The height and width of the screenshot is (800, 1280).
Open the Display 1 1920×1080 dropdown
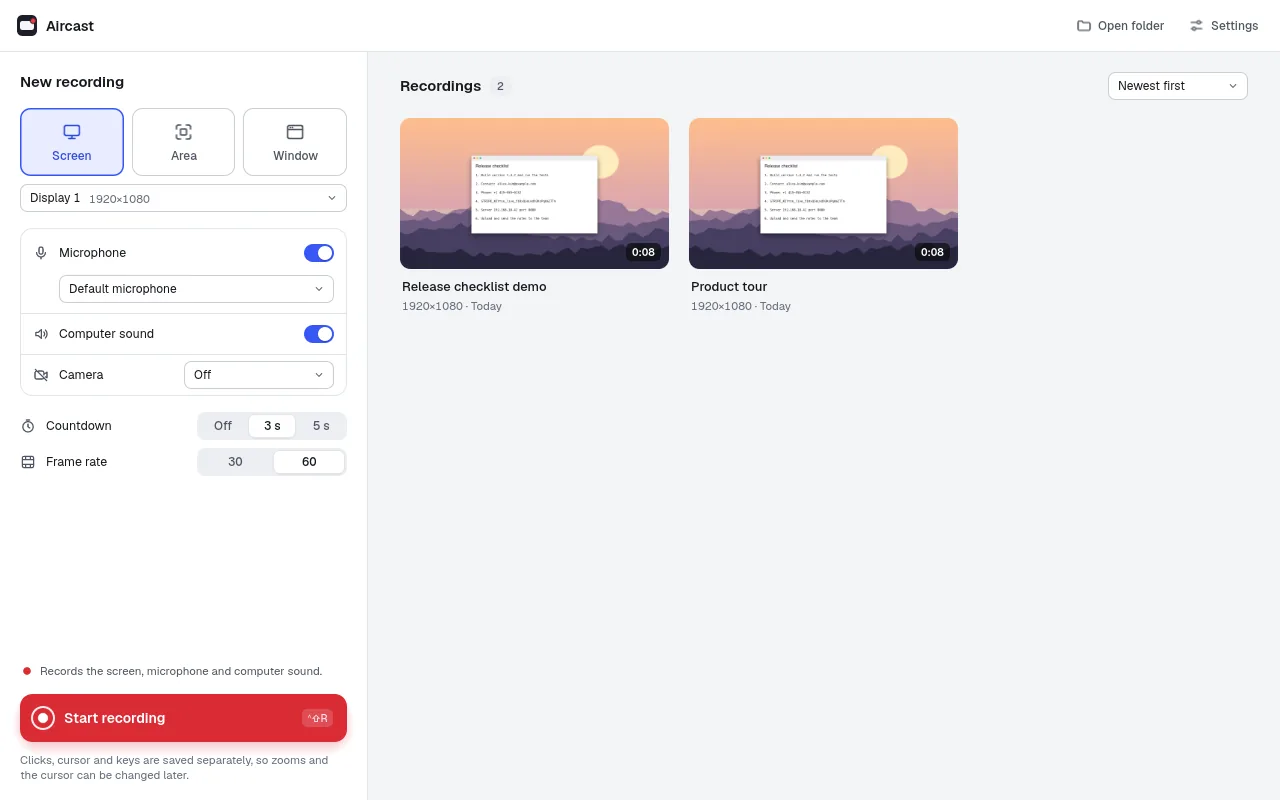[183, 198]
